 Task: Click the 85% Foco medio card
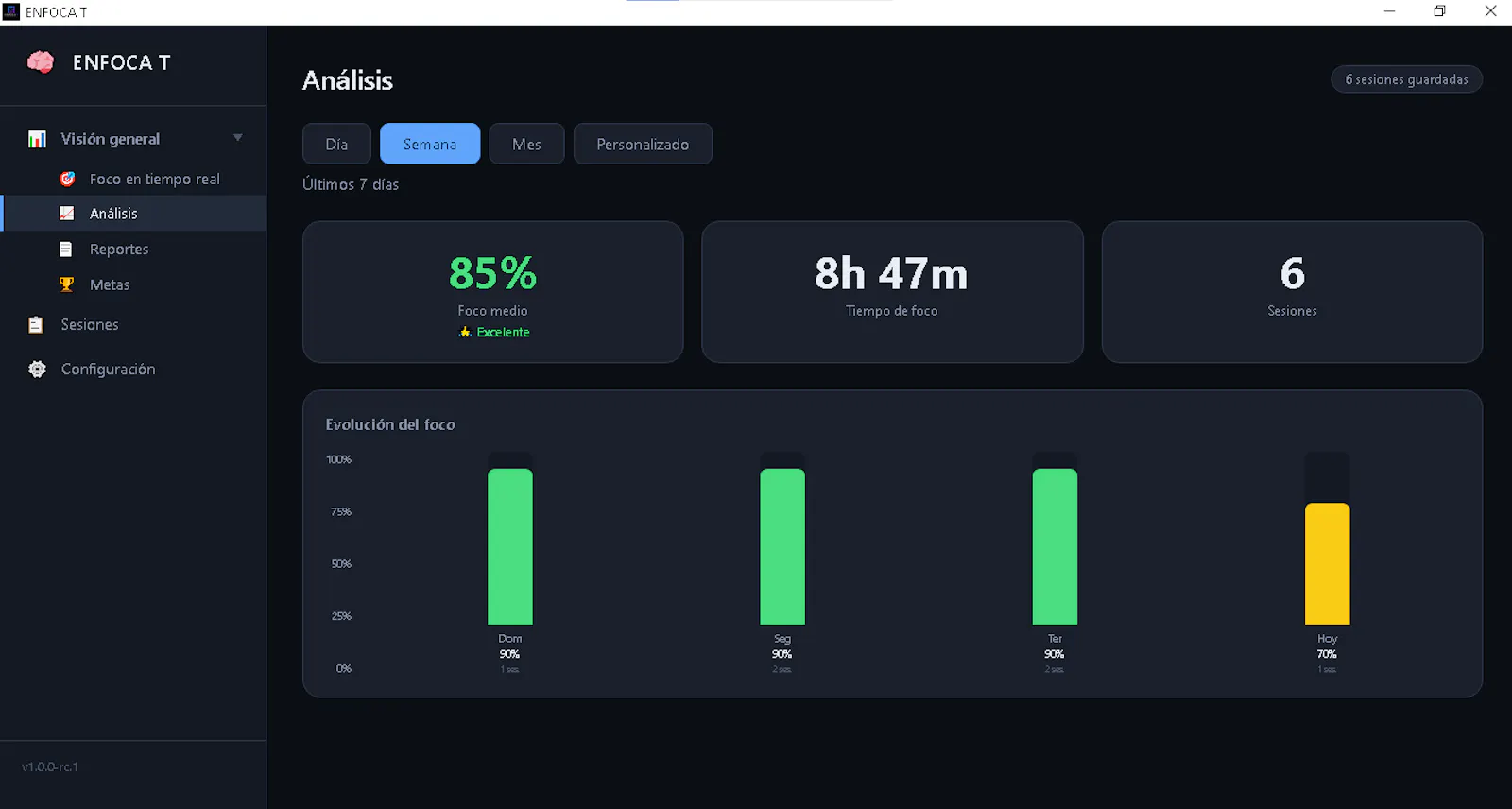click(492, 292)
